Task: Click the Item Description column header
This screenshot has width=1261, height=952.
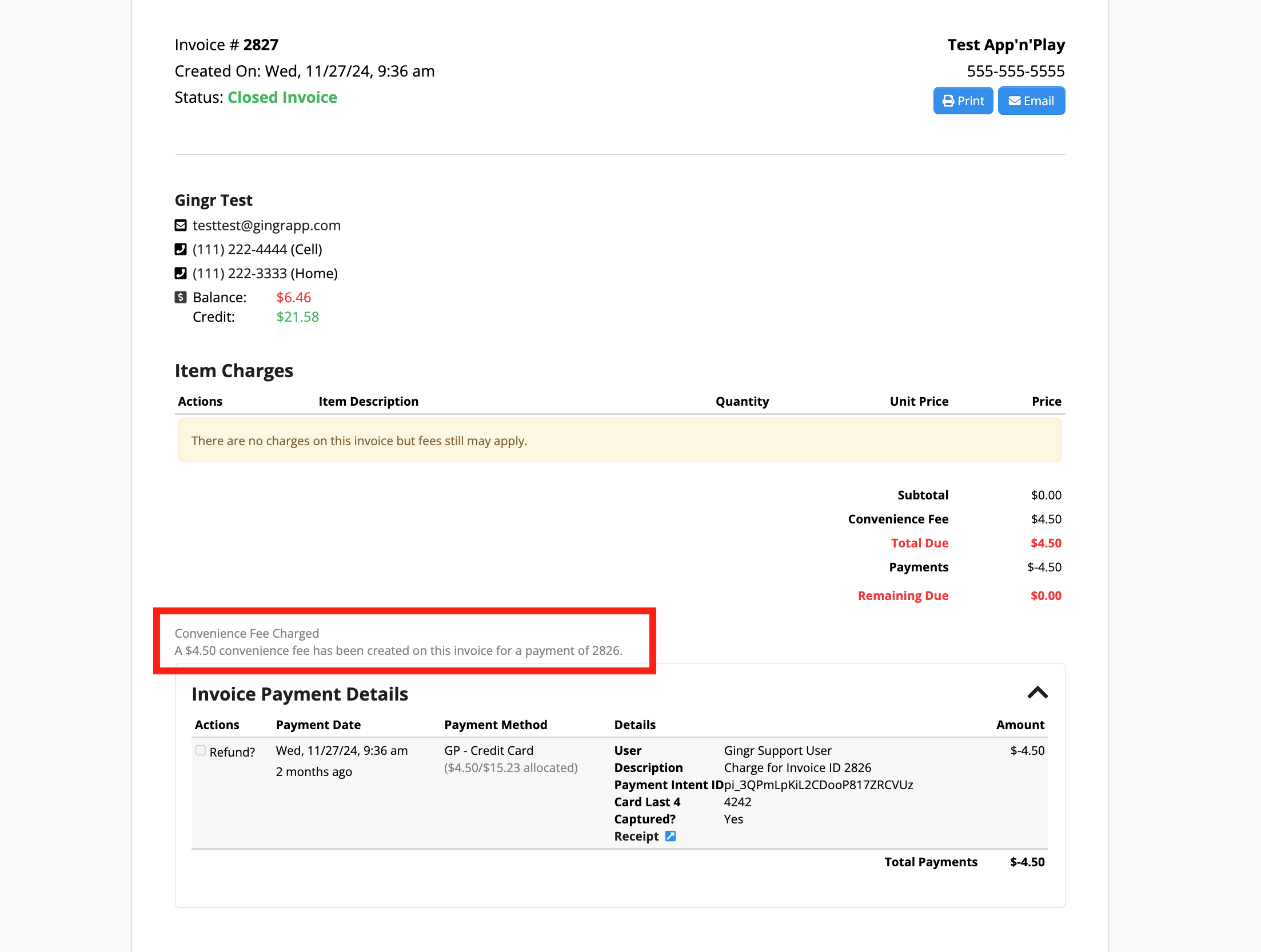Action: 369,401
